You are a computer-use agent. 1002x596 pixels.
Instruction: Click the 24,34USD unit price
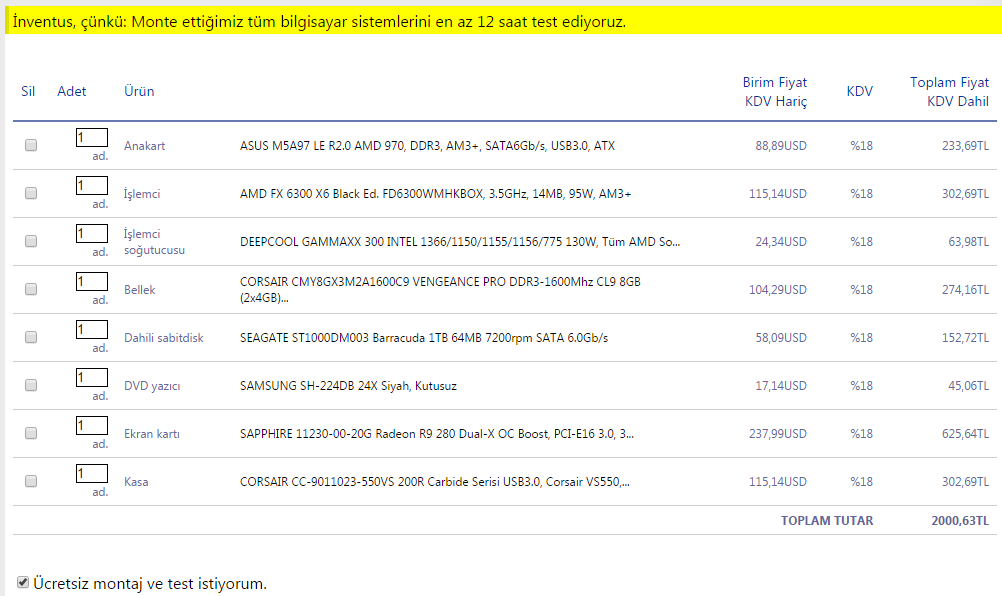point(781,241)
